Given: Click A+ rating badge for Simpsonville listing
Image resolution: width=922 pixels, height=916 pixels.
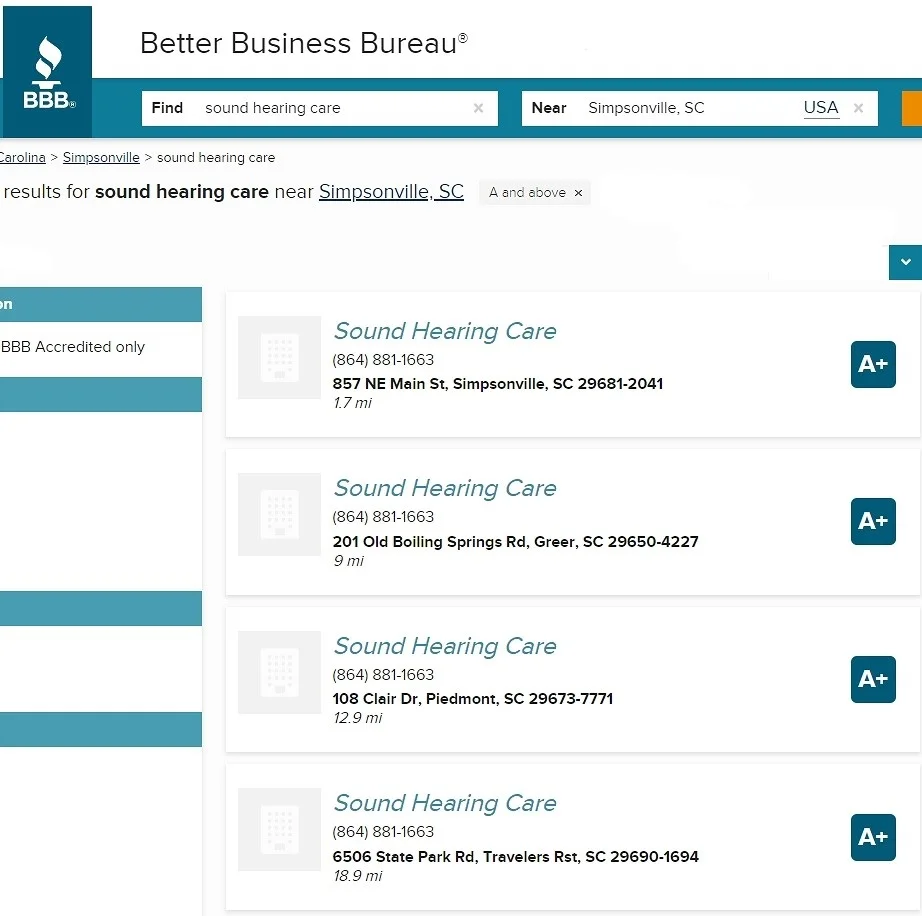Looking at the screenshot, I should (x=873, y=365).
